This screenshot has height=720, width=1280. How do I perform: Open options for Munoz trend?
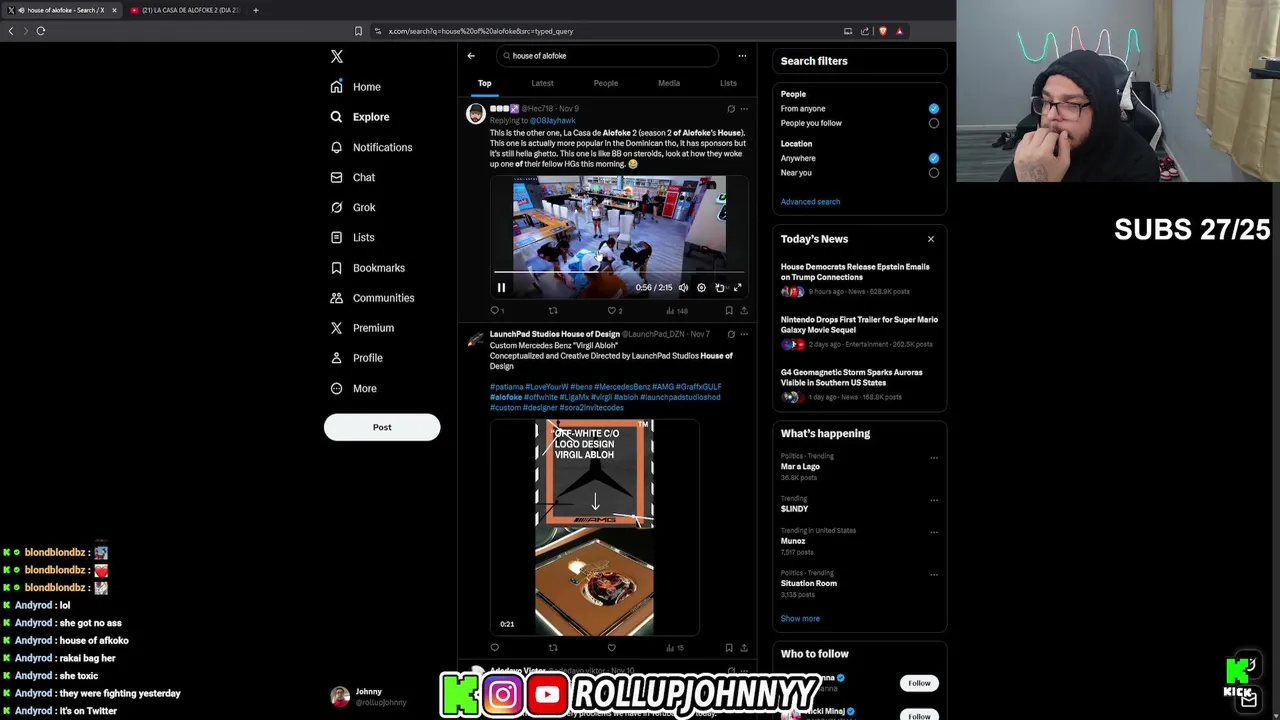(934, 532)
